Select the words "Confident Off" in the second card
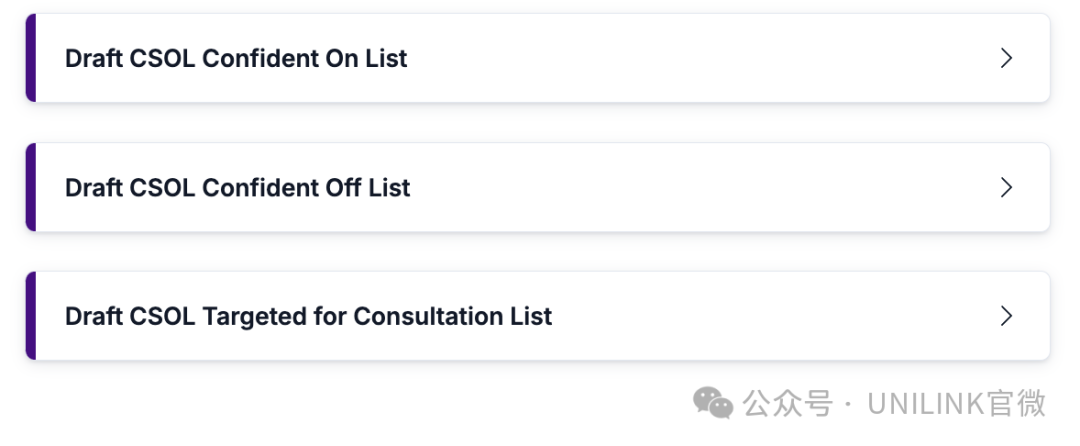The width and height of the screenshot is (1080, 446). coord(291,188)
